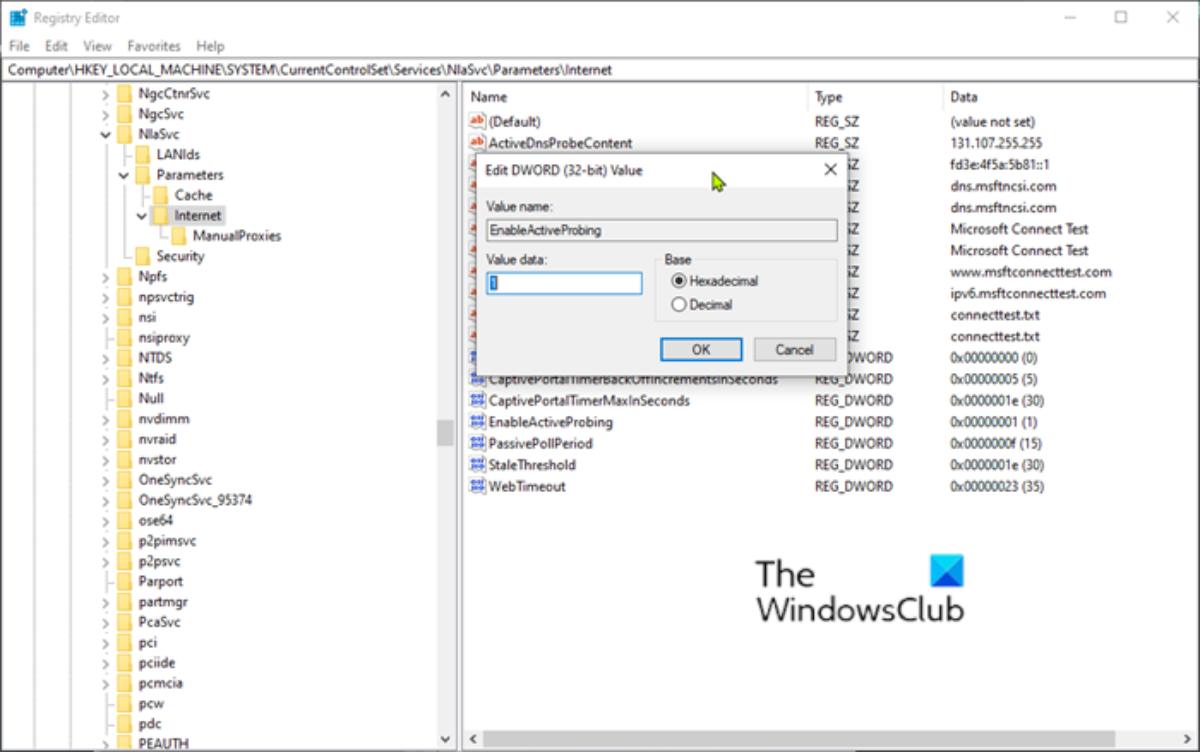Open the Edit menu

coord(56,46)
